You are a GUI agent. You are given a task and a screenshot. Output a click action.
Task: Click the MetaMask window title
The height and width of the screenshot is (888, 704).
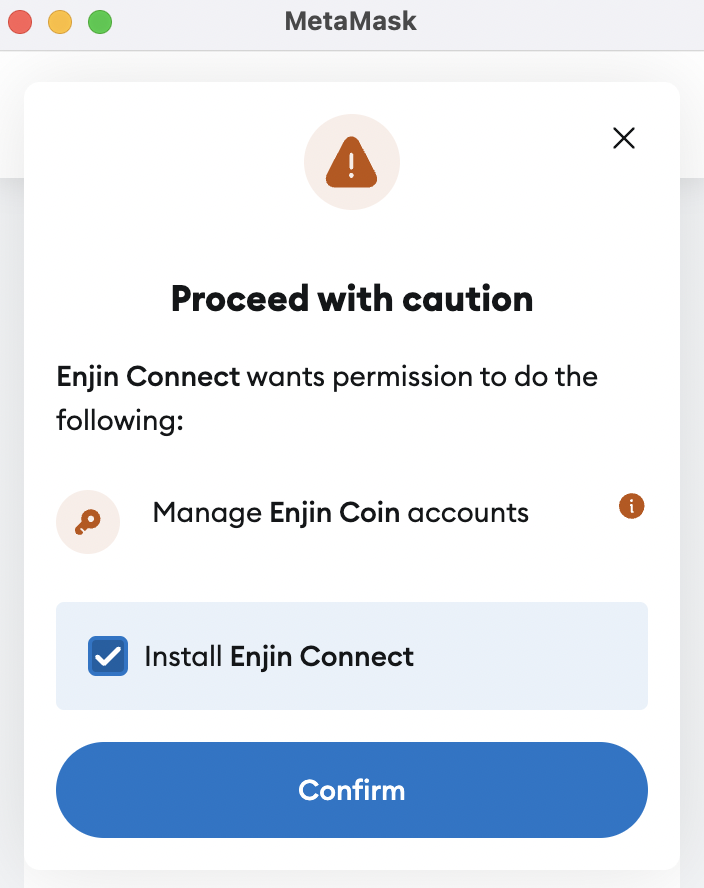[x=351, y=22]
